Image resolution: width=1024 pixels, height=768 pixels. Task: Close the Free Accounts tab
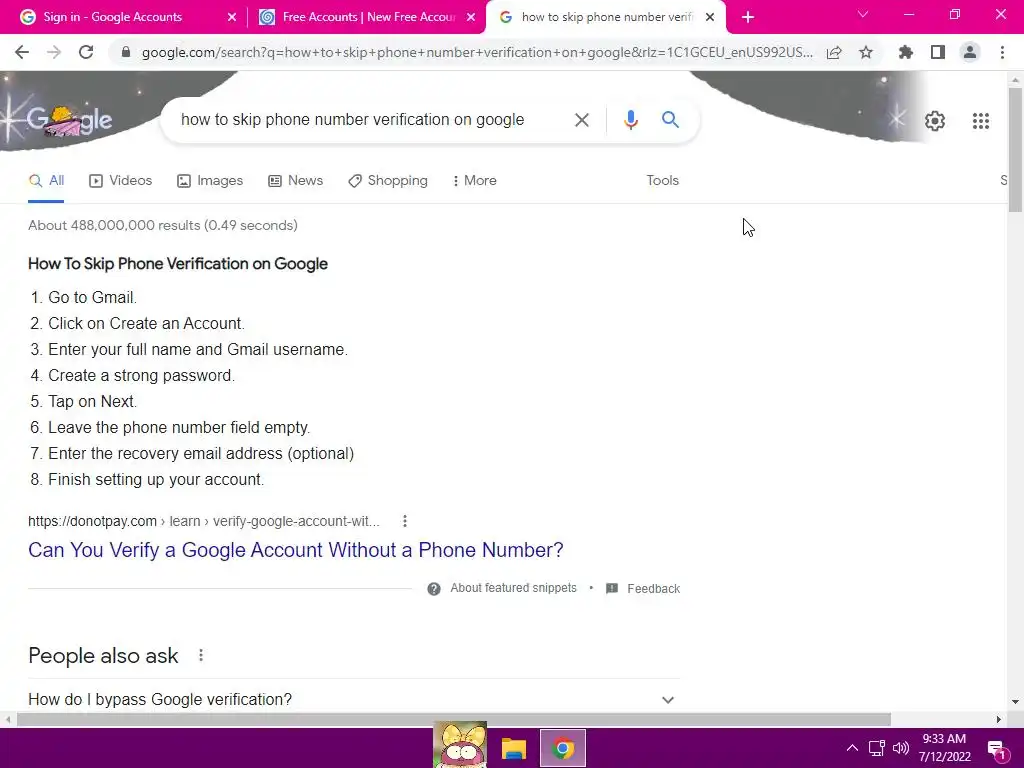(x=471, y=18)
